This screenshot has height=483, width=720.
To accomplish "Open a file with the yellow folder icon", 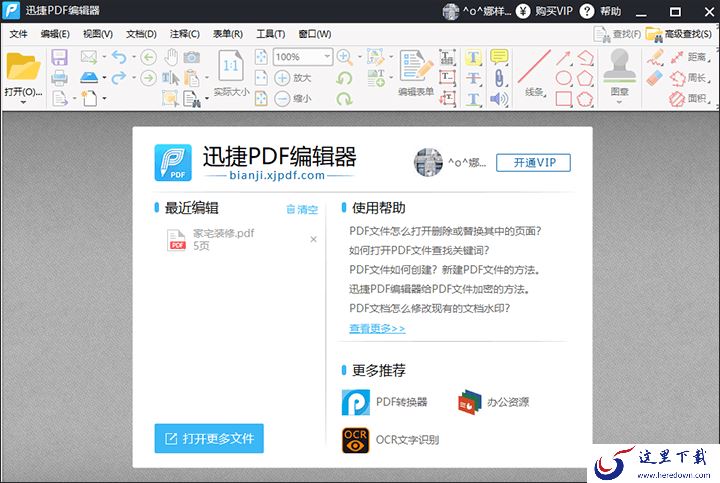I will click(x=23, y=67).
